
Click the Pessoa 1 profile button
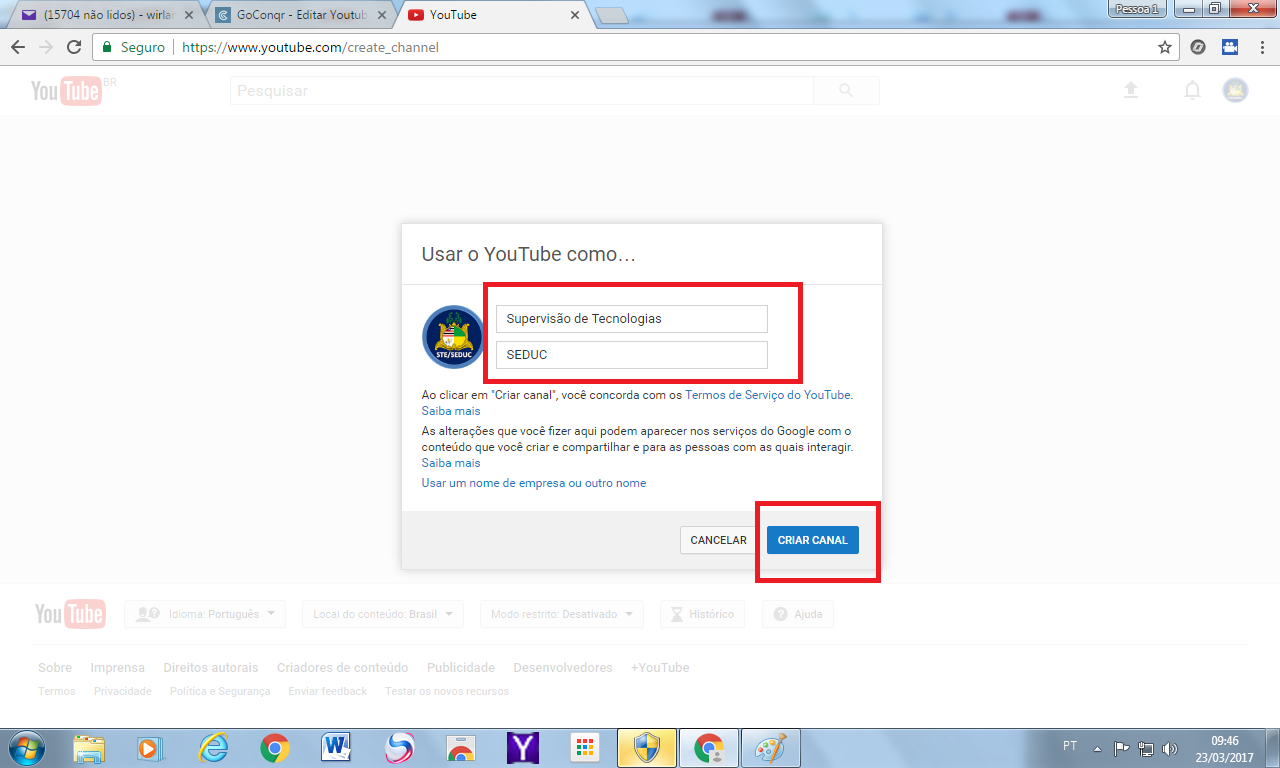(x=1137, y=9)
